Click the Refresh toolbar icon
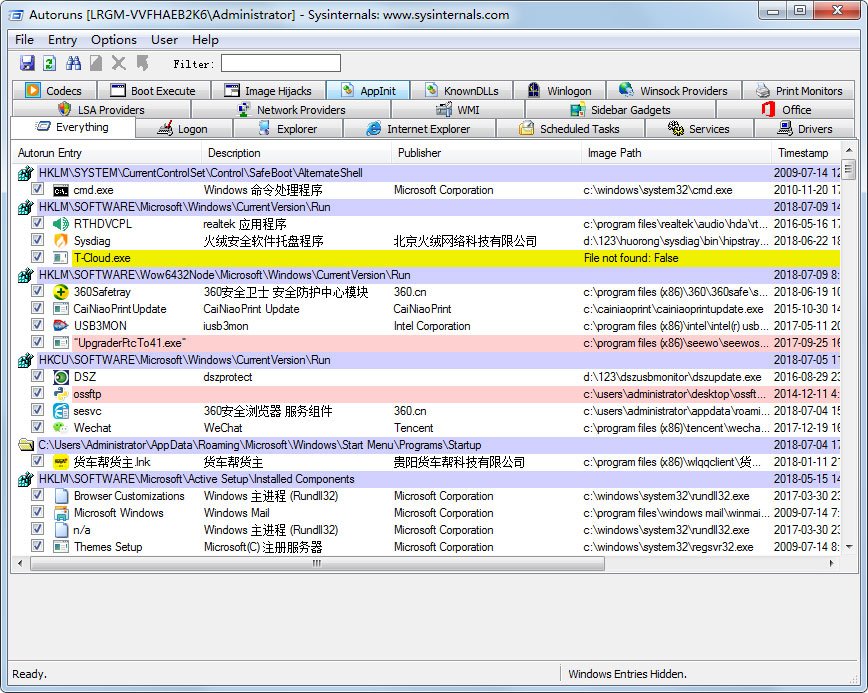 (49, 63)
